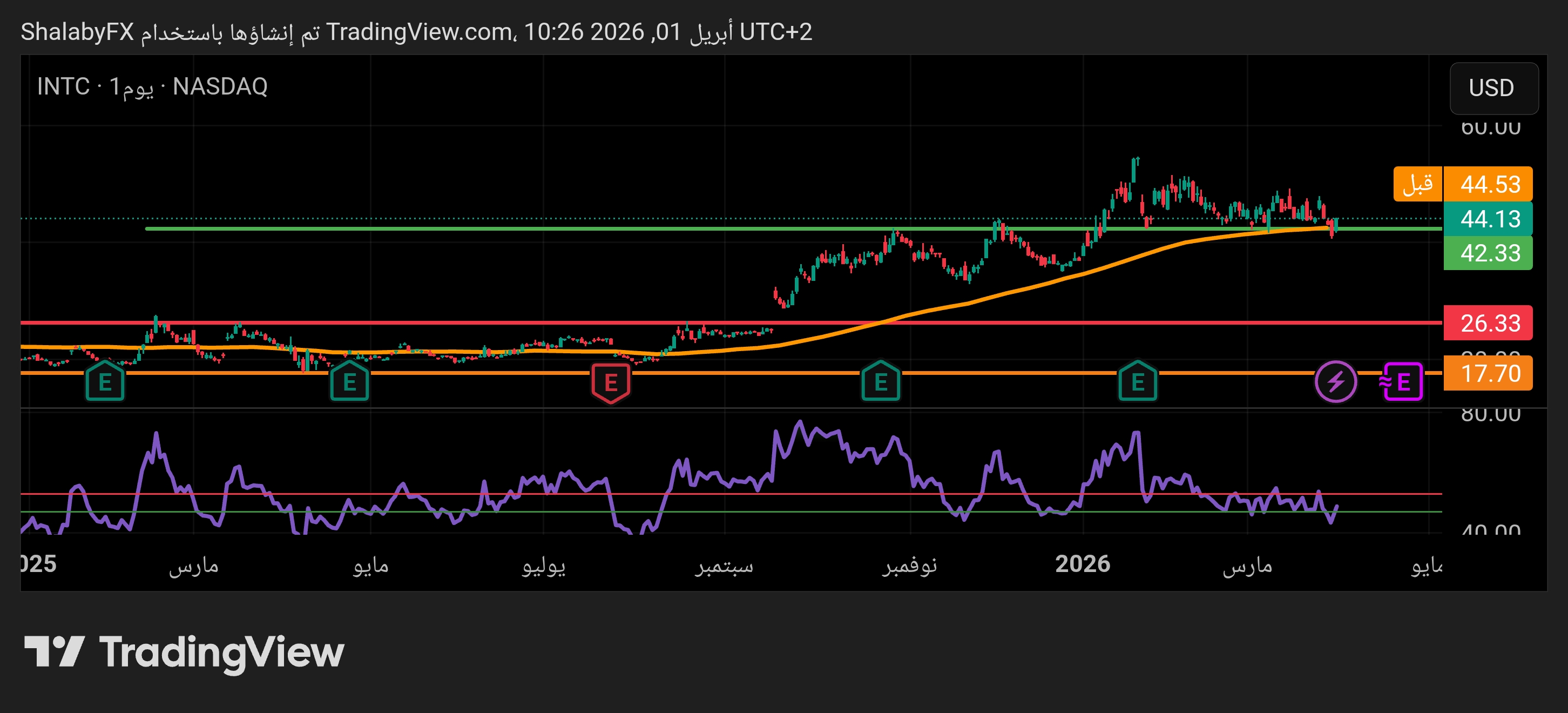Click the orange pre-market tag label

pyautogui.click(x=1418, y=184)
